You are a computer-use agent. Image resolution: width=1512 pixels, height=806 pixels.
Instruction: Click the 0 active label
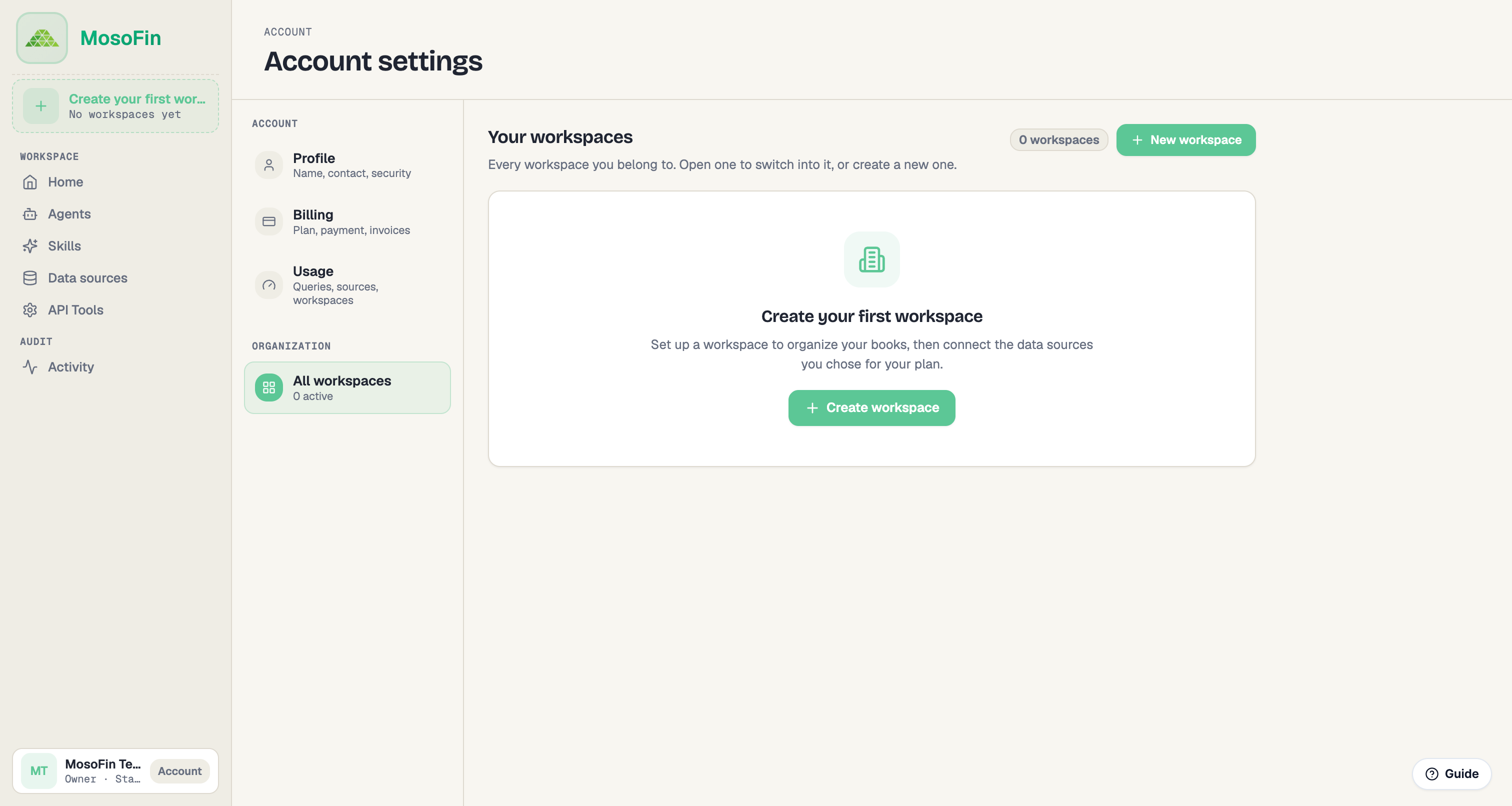313,396
